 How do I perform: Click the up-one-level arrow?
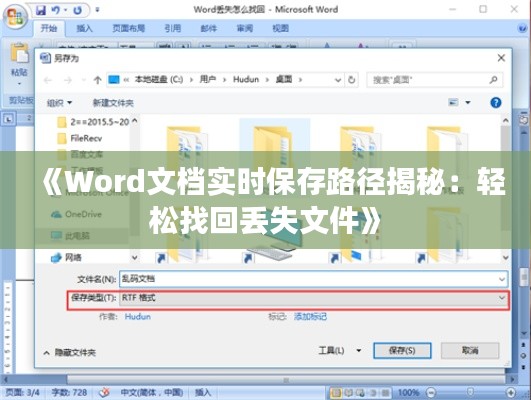pos(97,80)
